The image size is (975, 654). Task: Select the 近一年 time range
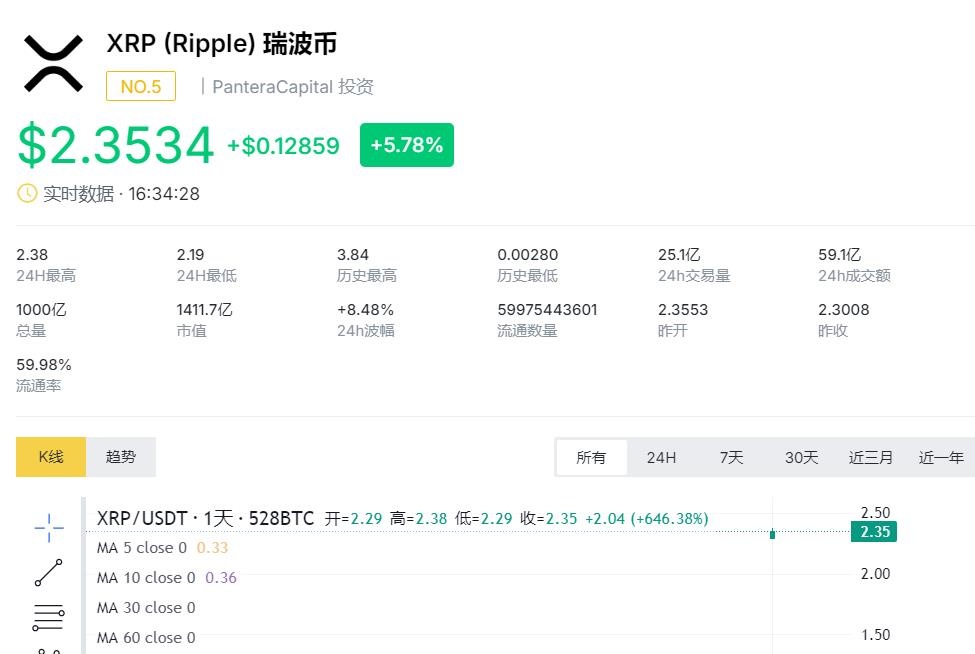tap(941, 458)
